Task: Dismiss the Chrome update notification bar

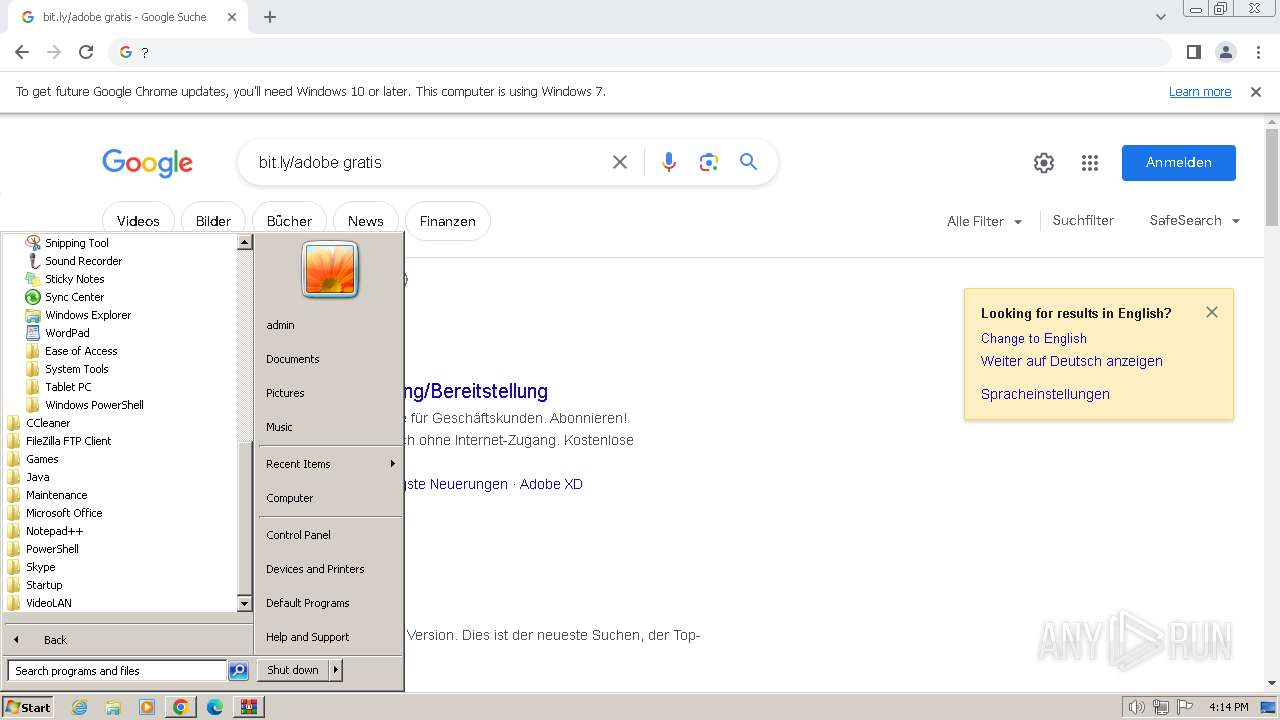Action: 1256,92
